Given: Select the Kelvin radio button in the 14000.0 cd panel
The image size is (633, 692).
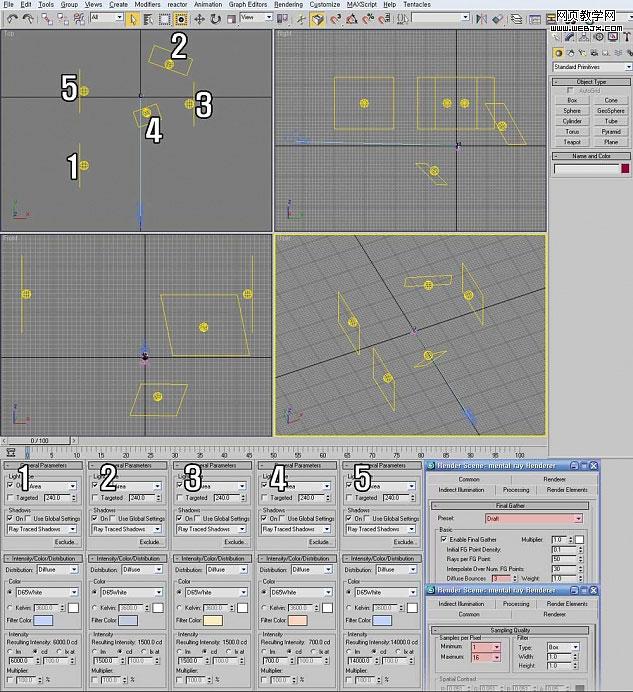Looking at the screenshot, I should point(349,608).
